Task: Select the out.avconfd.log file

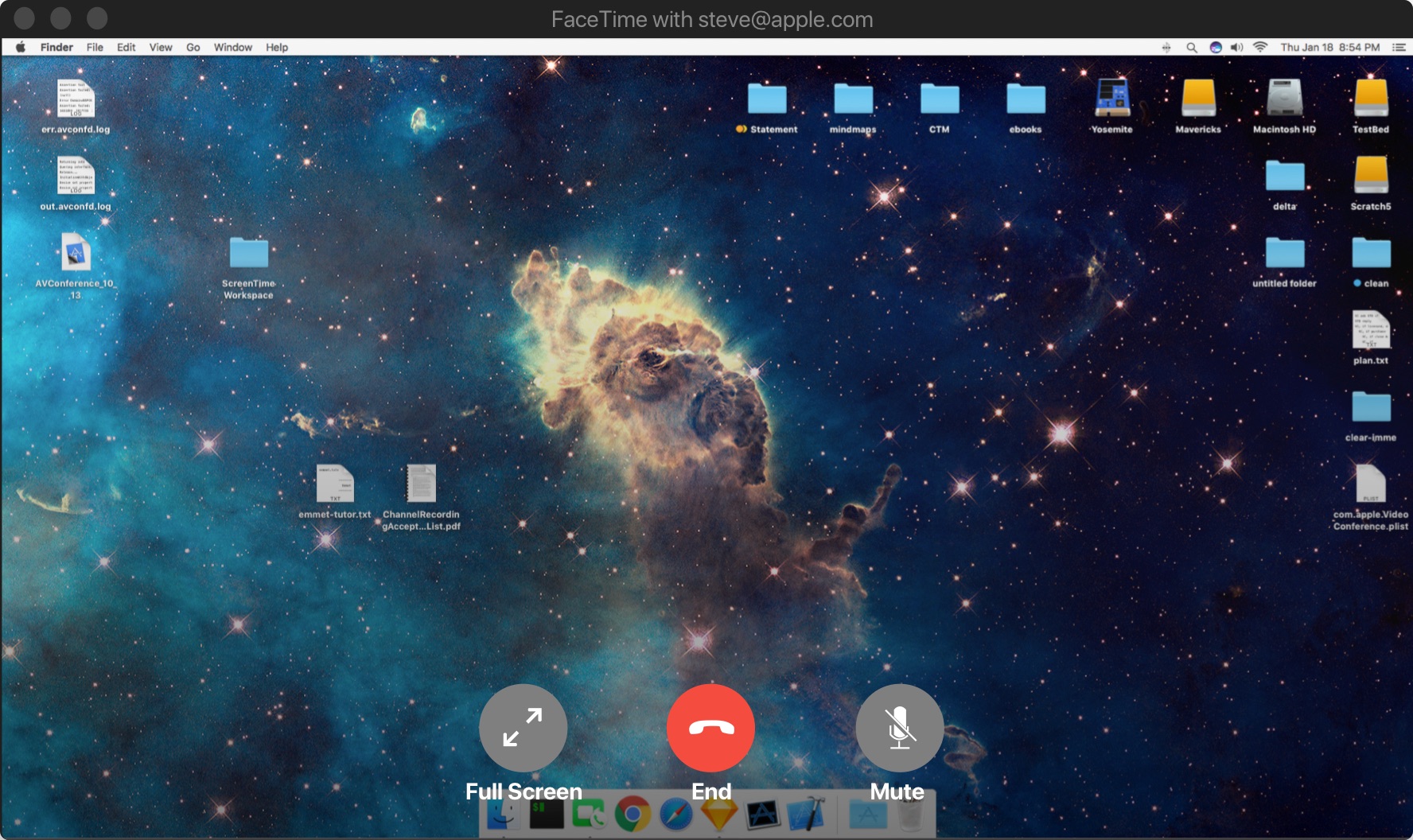Action: [76, 184]
